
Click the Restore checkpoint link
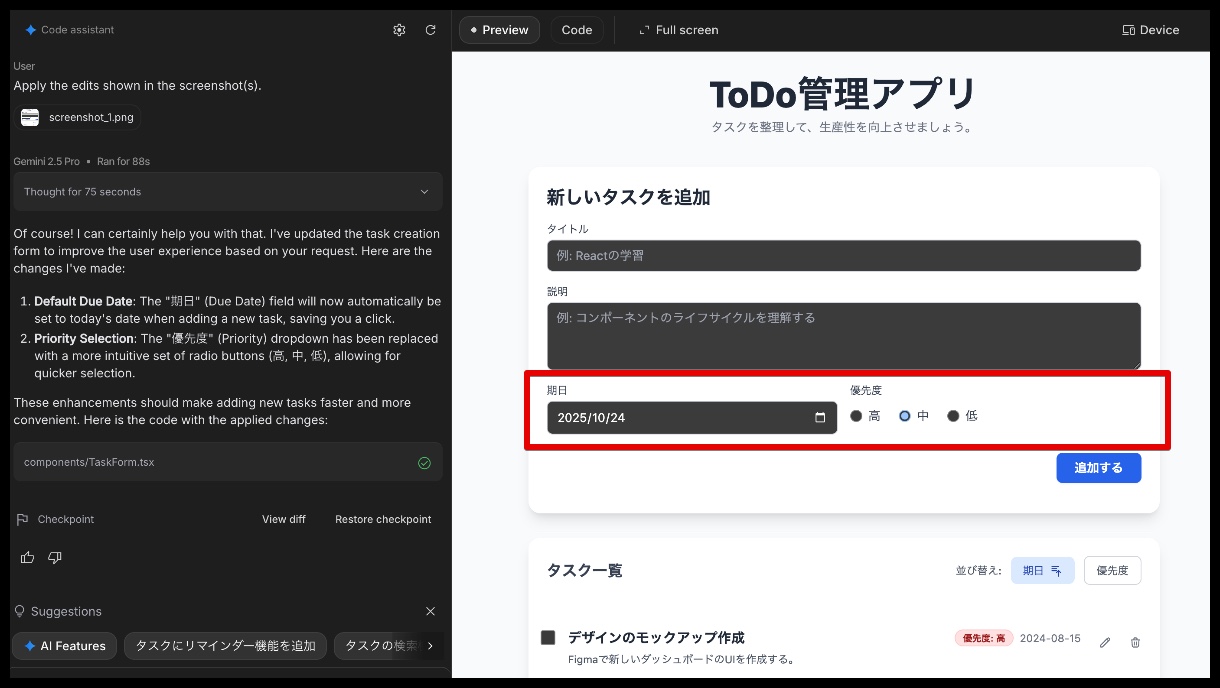pyautogui.click(x=383, y=519)
